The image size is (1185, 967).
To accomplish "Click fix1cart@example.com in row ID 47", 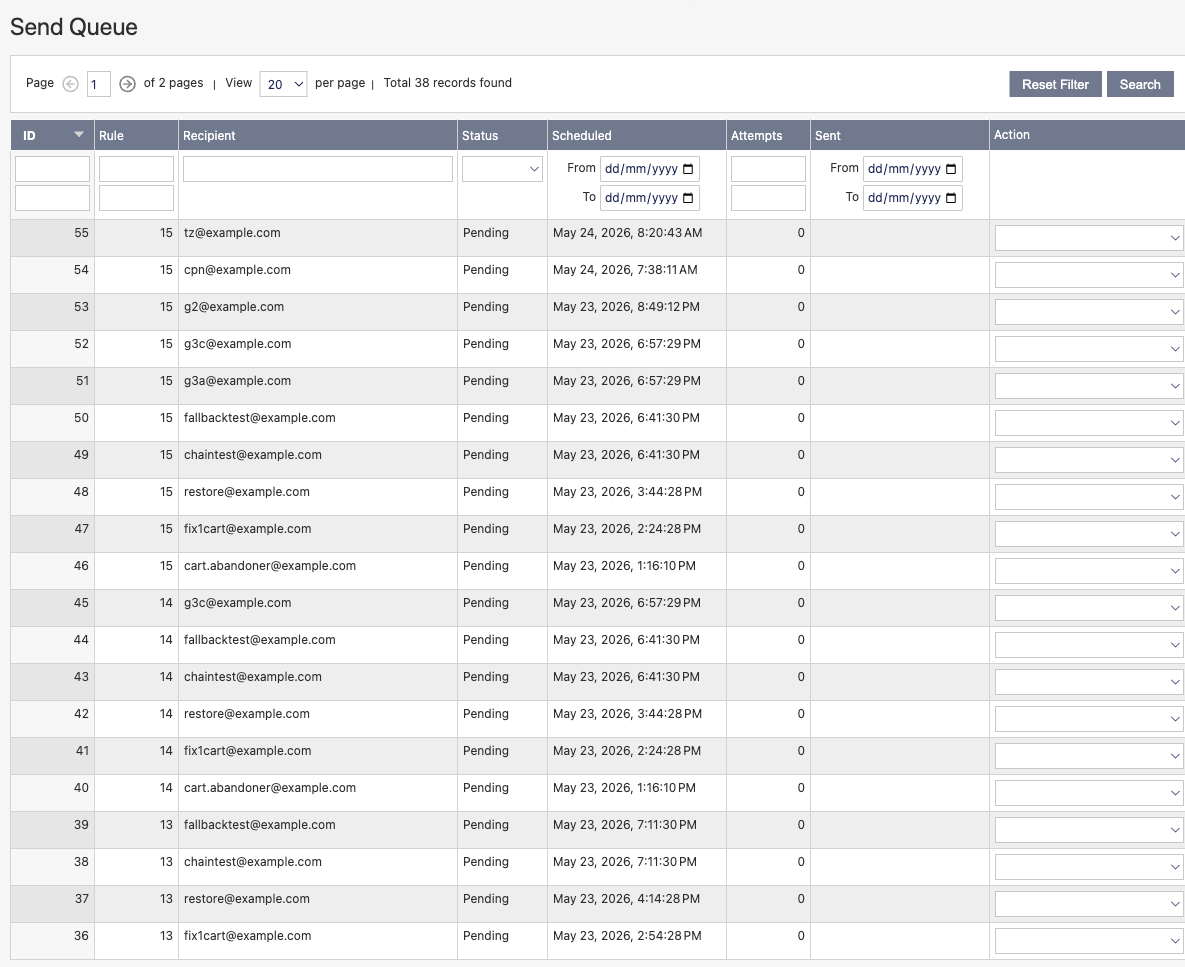I will 247,529.
